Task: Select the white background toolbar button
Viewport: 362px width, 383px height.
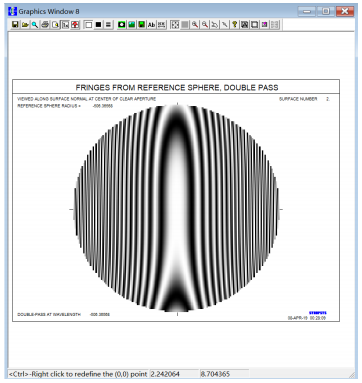Action: pyautogui.click(x=89, y=25)
